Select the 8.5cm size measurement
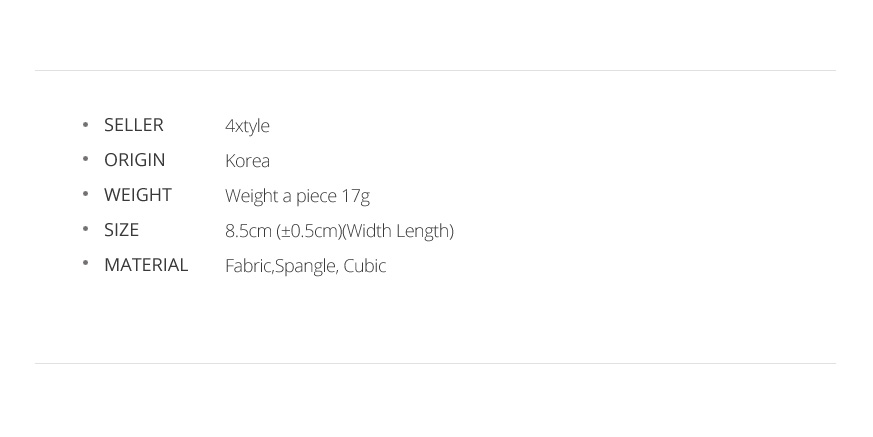Image resolution: width=873 pixels, height=437 pixels. pyautogui.click(x=248, y=231)
